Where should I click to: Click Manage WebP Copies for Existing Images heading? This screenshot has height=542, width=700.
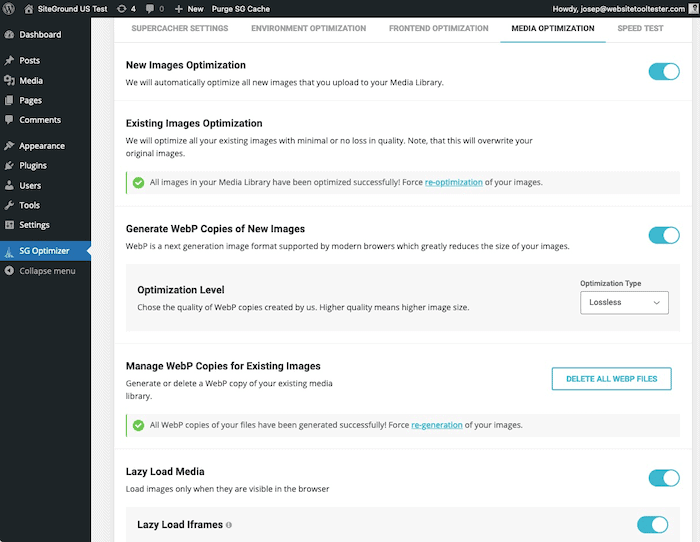[x=223, y=366]
